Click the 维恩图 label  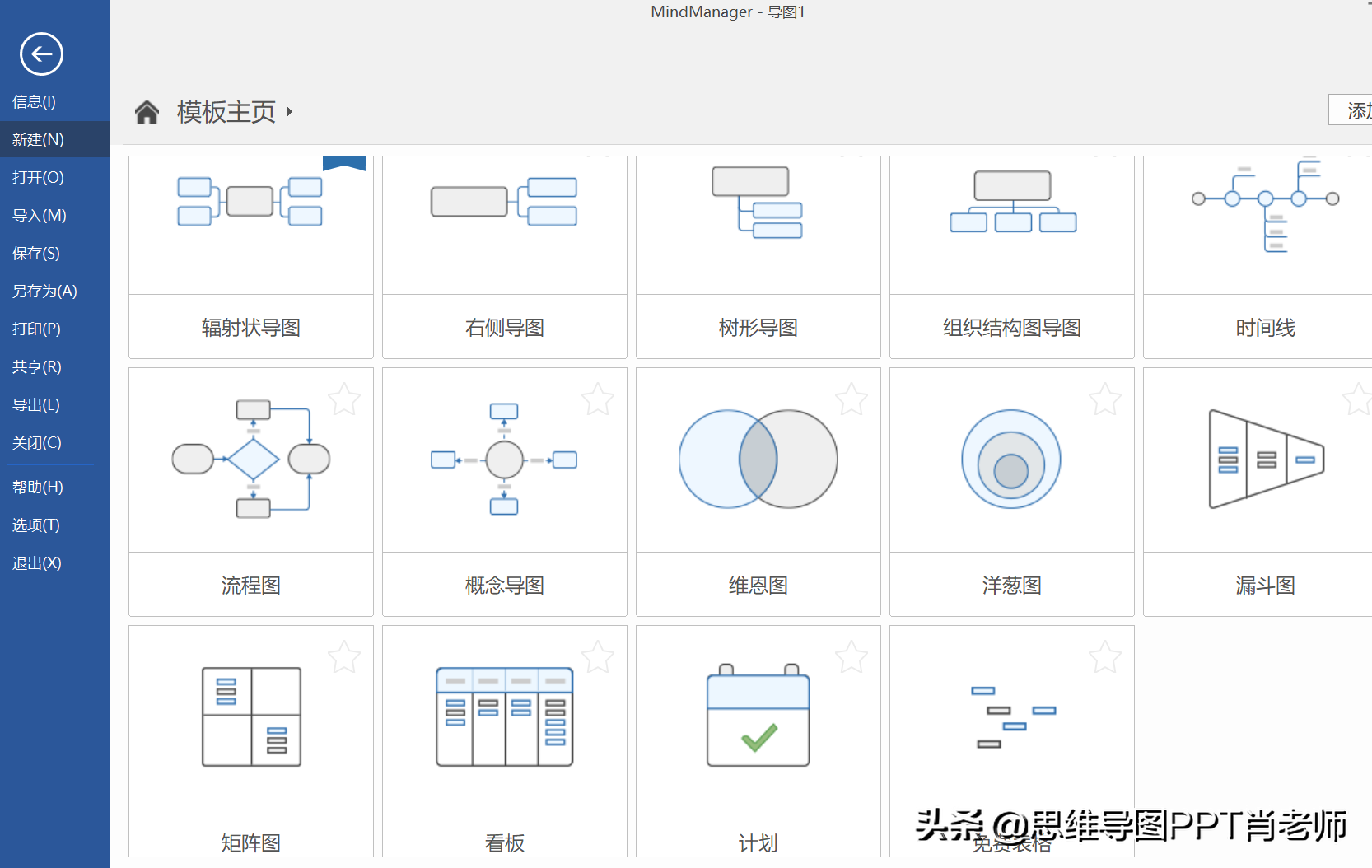click(x=758, y=586)
